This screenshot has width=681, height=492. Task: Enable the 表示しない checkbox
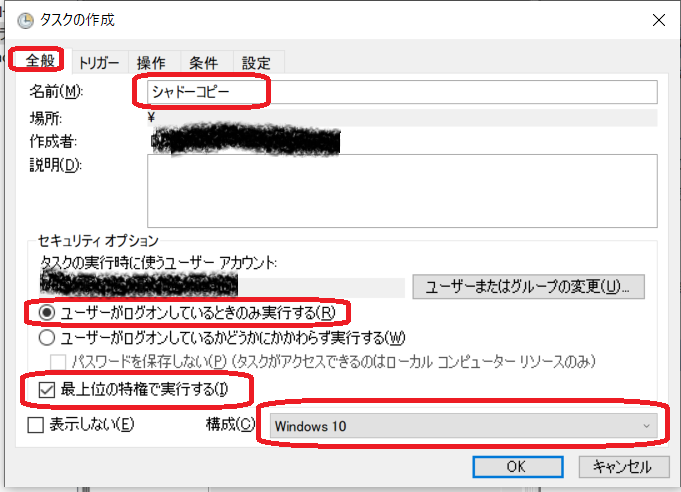pyautogui.click(x=36, y=425)
